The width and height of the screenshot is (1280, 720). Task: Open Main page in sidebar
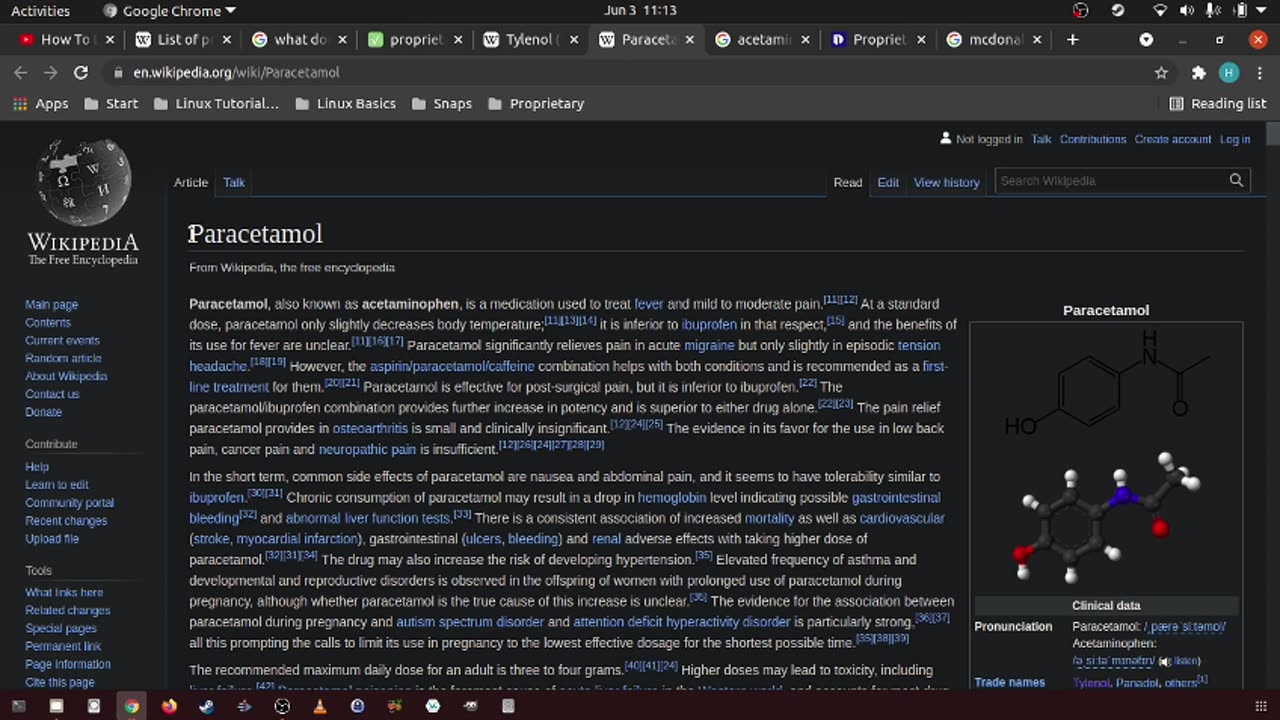[51, 305]
